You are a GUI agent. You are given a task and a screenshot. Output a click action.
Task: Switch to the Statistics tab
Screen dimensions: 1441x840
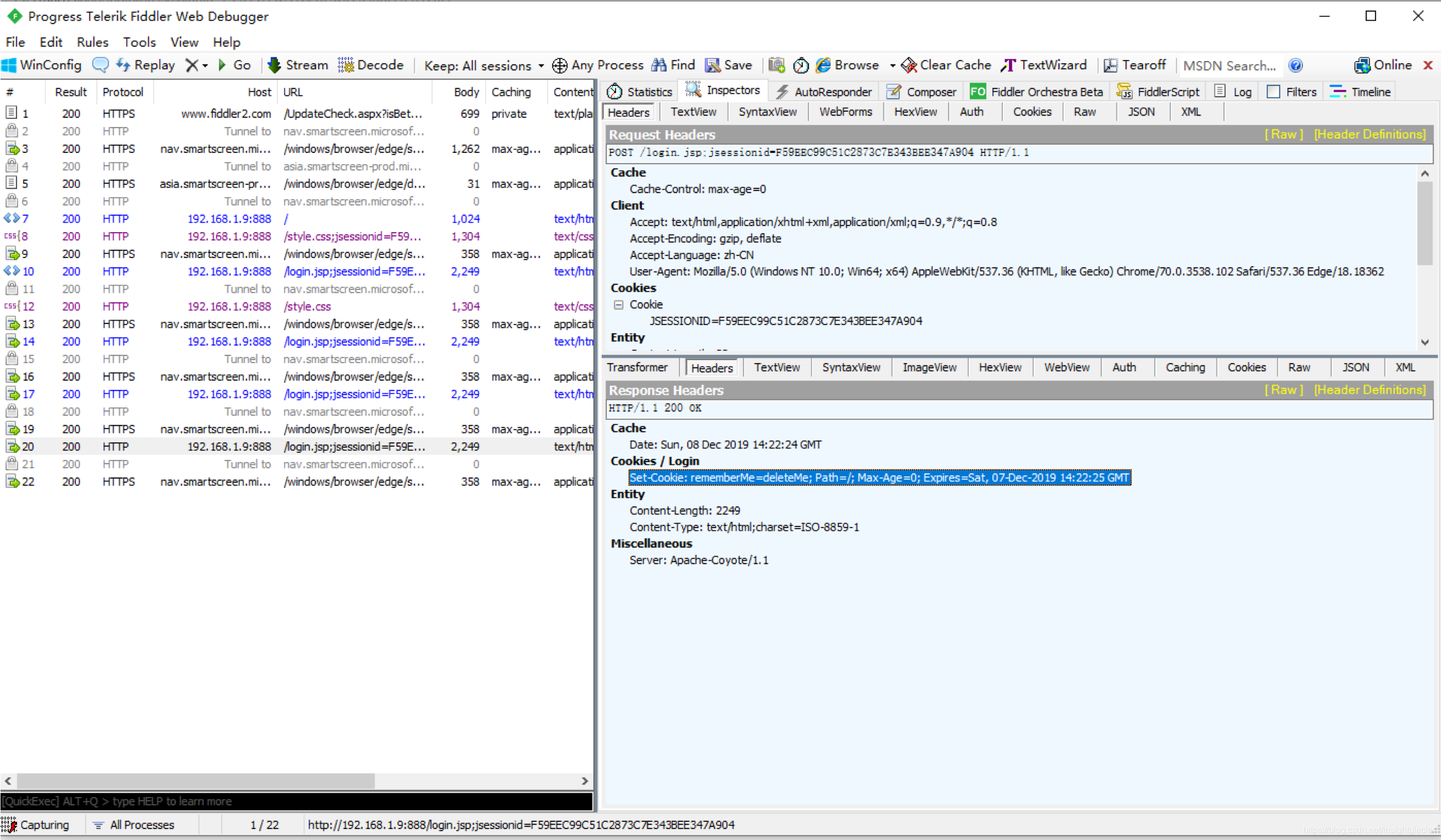point(639,91)
